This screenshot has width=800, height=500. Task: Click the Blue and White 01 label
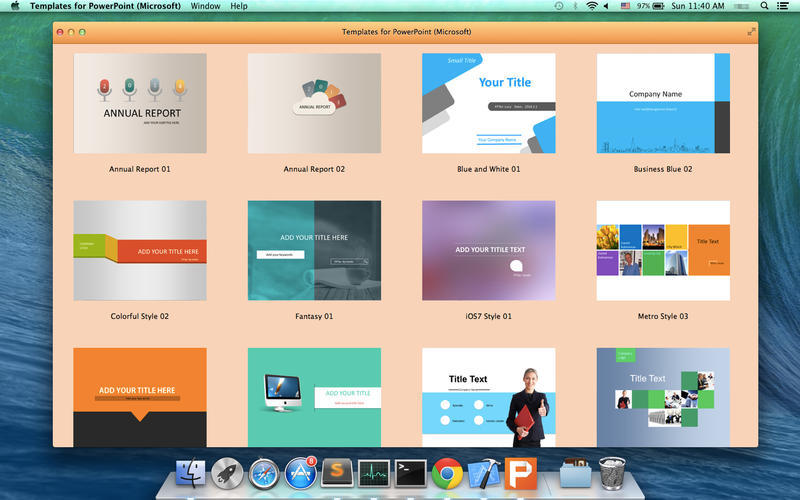click(489, 169)
